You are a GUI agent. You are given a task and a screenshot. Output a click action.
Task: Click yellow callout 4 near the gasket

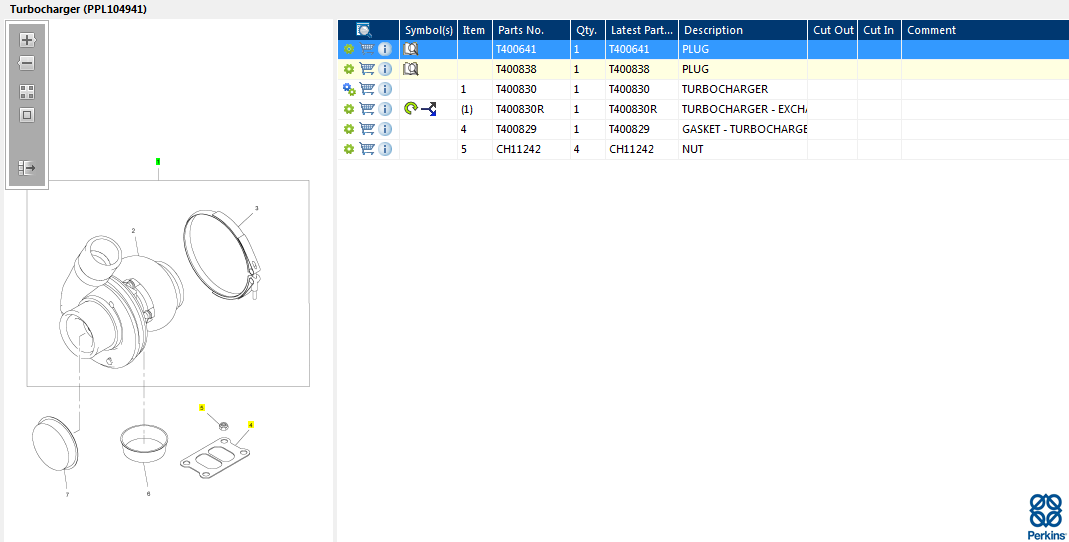tap(251, 425)
